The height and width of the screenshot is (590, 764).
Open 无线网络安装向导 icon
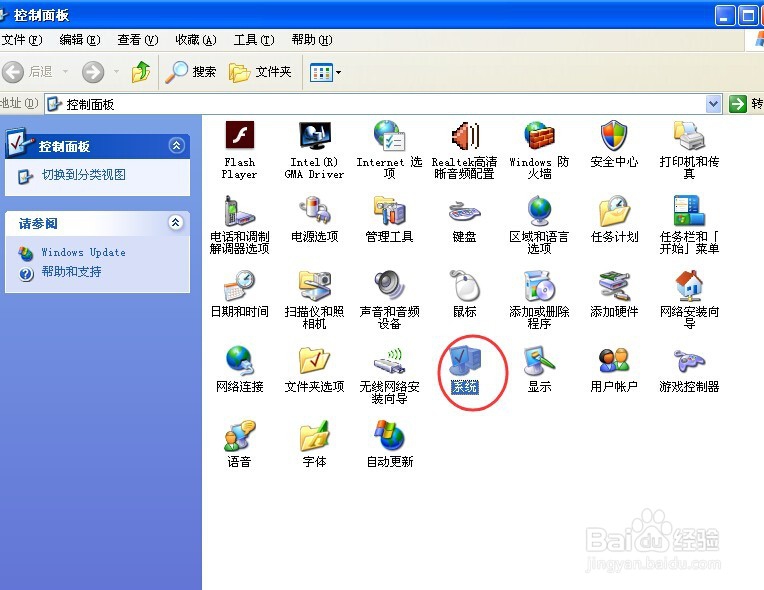point(389,362)
